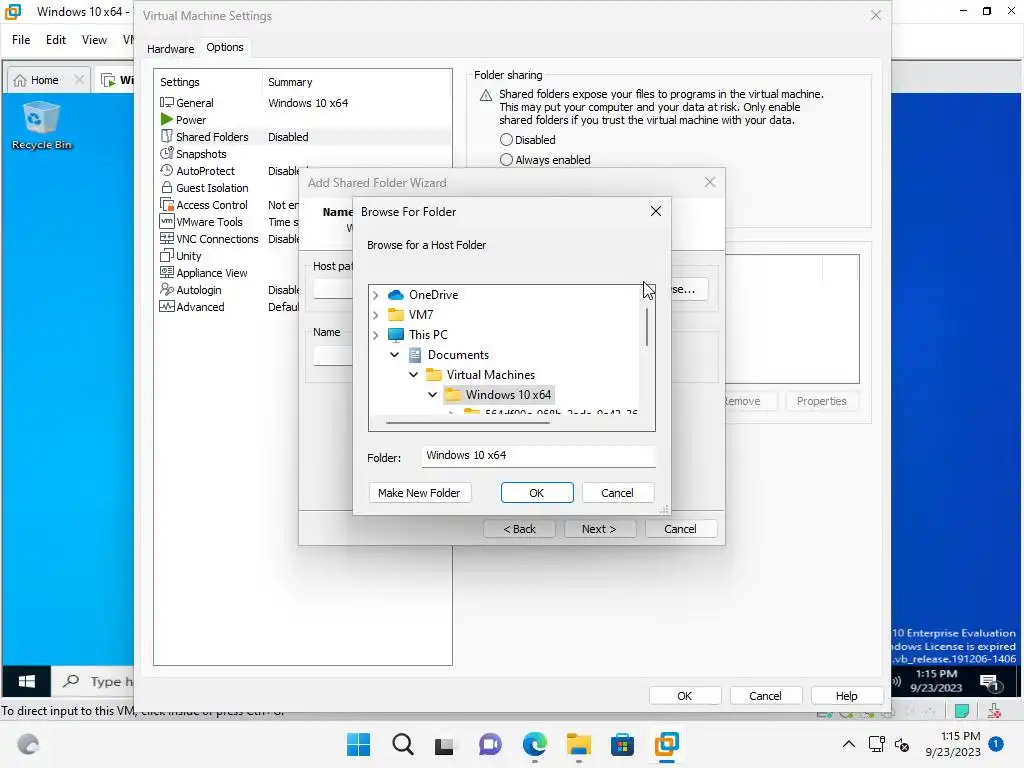1024x768 pixels.
Task: Open the File menu in VMware
Action: tap(21, 40)
